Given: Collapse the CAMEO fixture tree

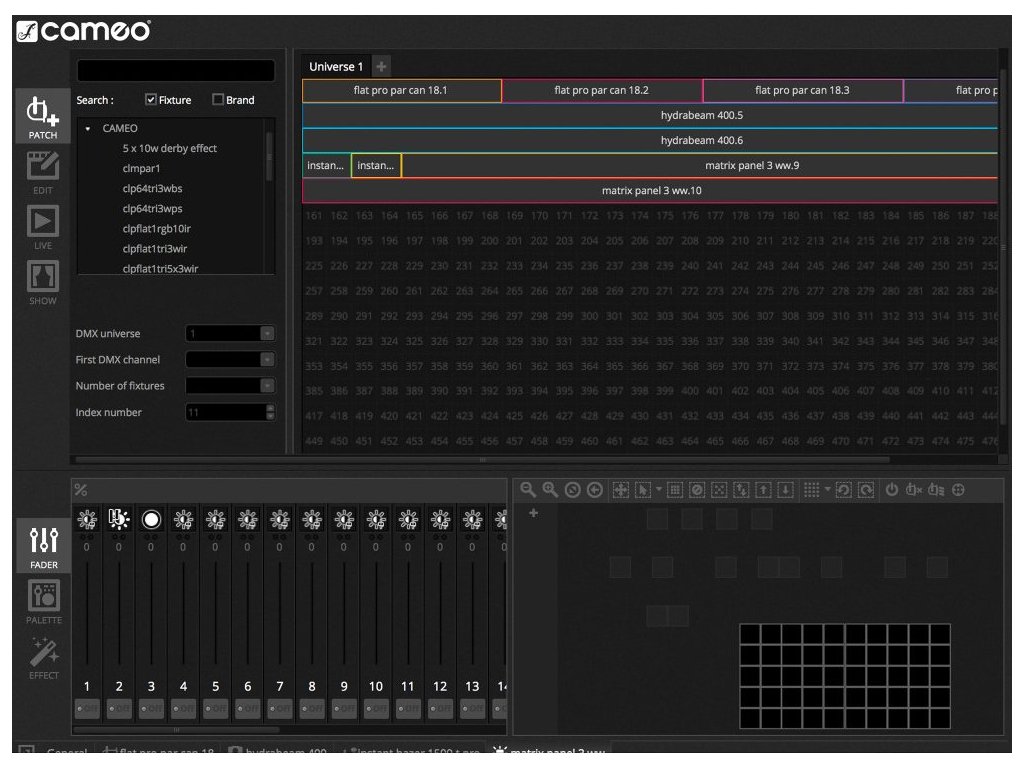Looking at the screenshot, I should tap(88, 129).
